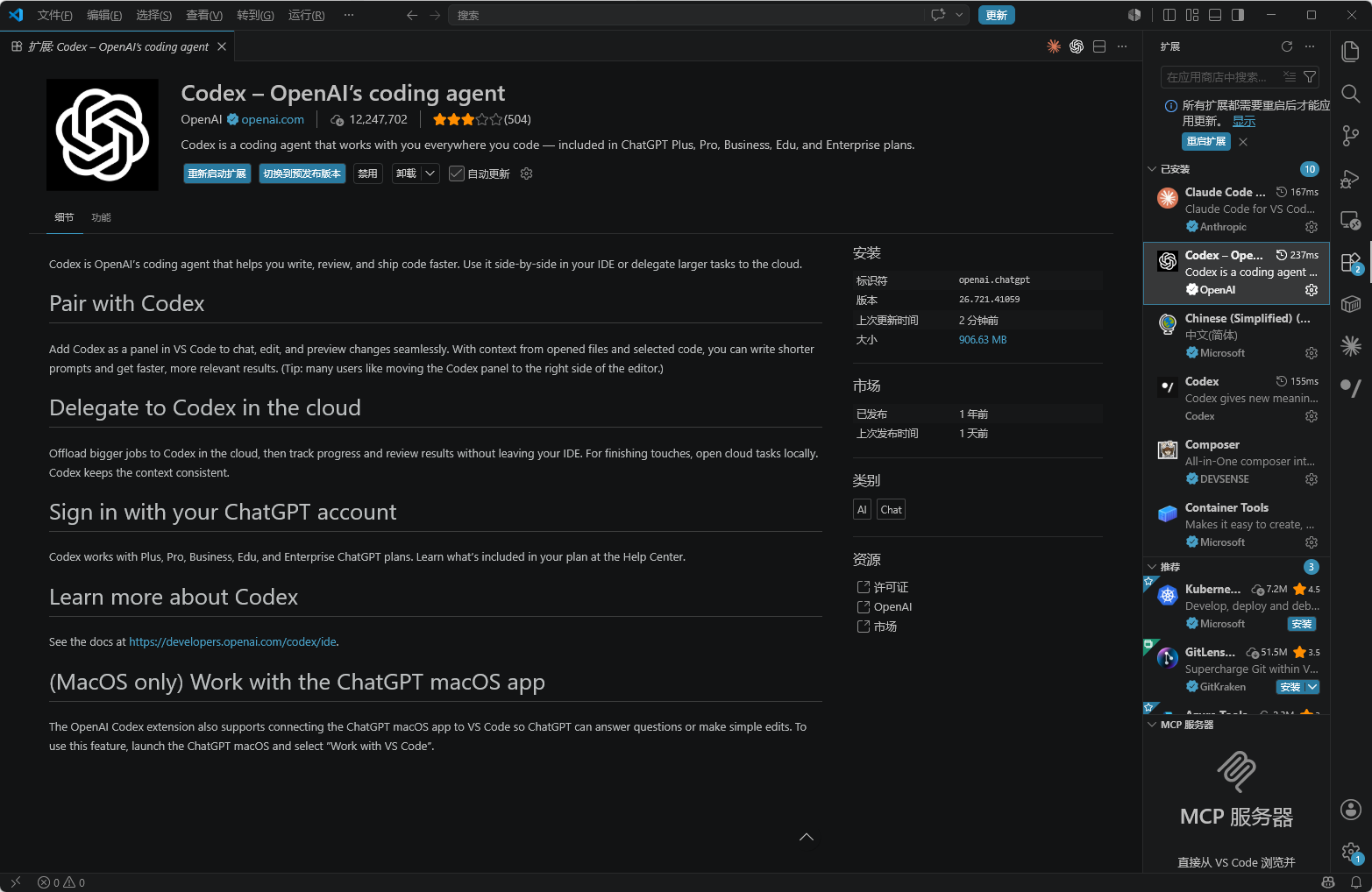The height and width of the screenshot is (892, 1372).
Task: Open Remote Explorer view in activity bar
Action: [x=1351, y=220]
